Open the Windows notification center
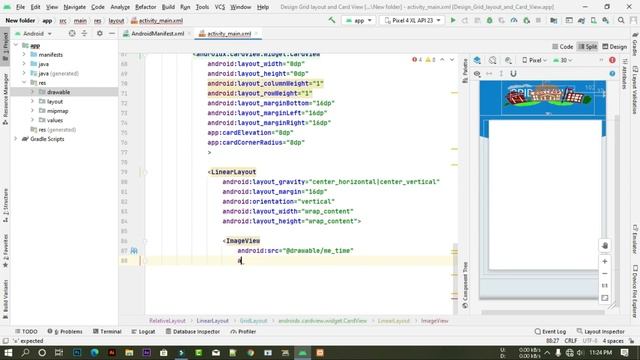This screenshot has width=640, height=360. [x=624, y=353]
